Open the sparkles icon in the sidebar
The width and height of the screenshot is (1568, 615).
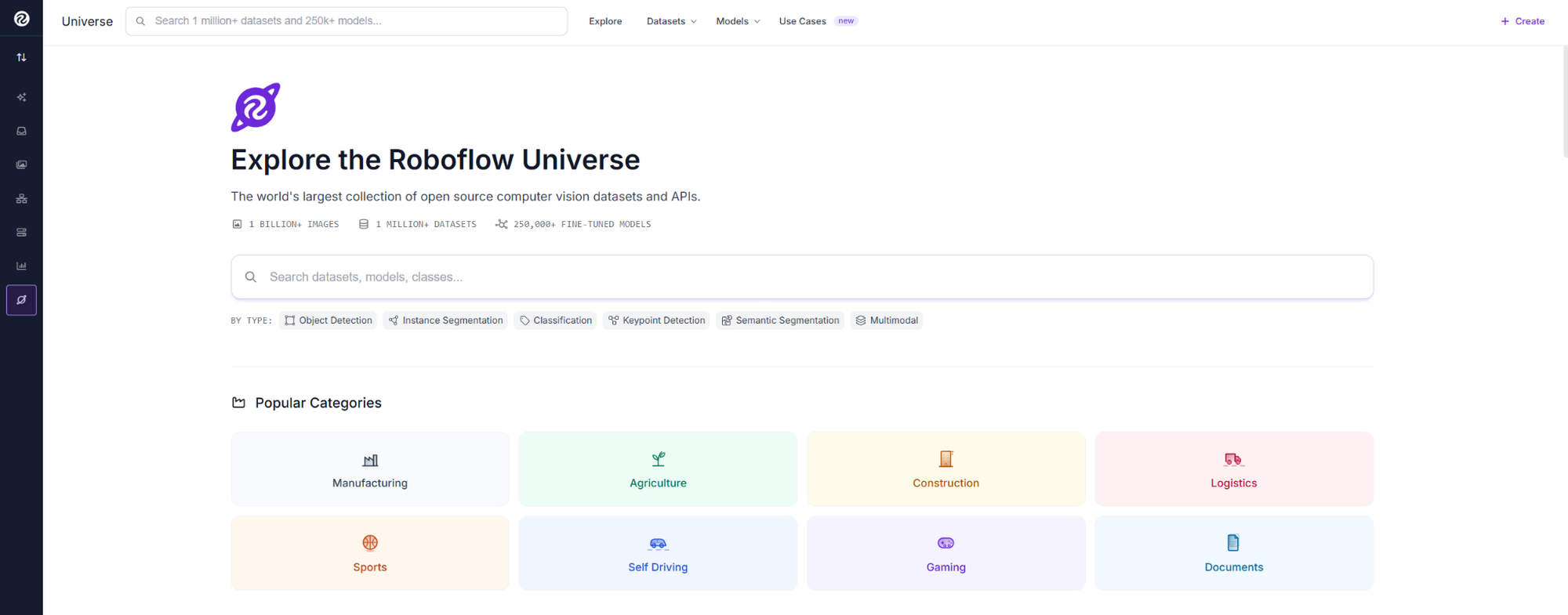pos(22,97)
